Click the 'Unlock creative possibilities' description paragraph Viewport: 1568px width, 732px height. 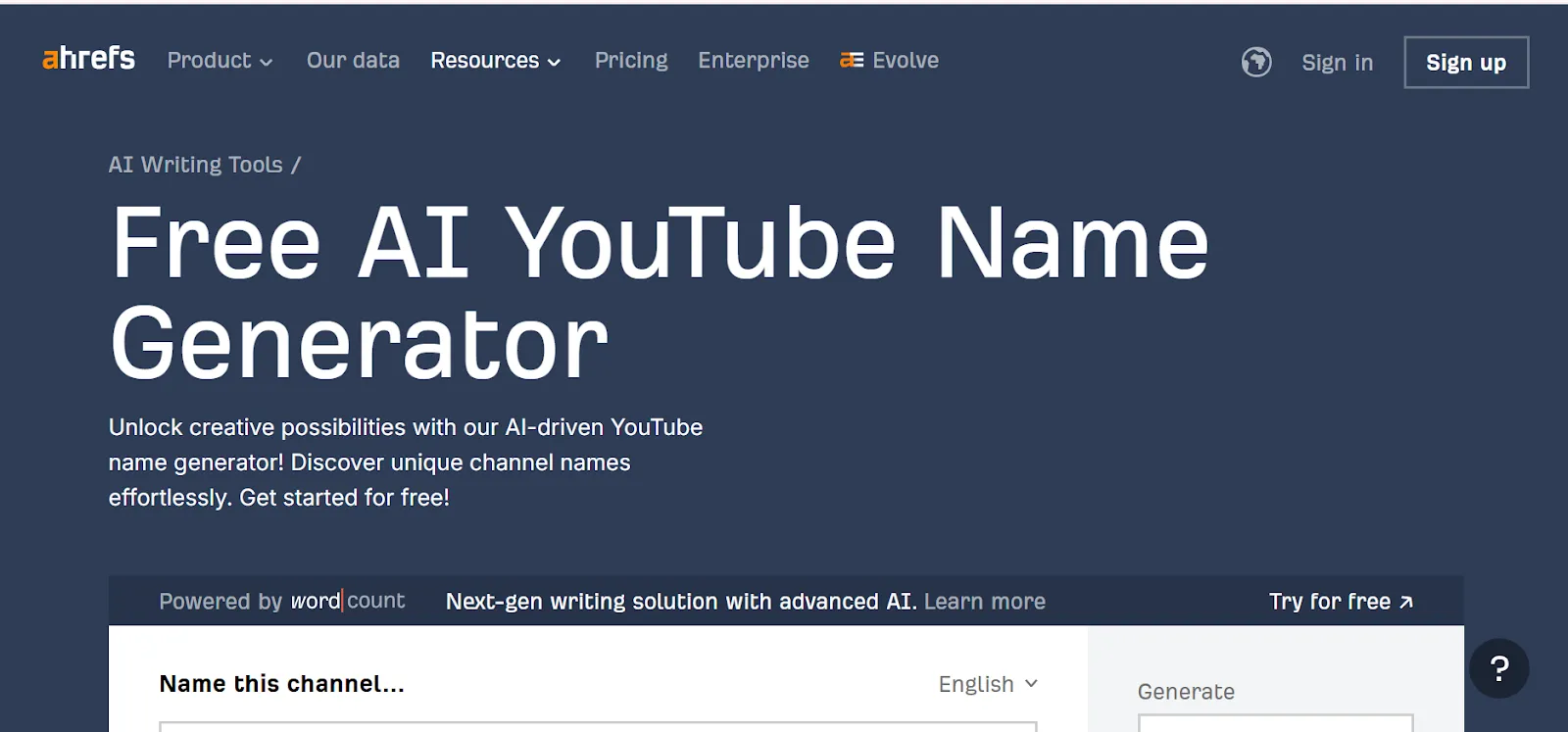[406, 463]
